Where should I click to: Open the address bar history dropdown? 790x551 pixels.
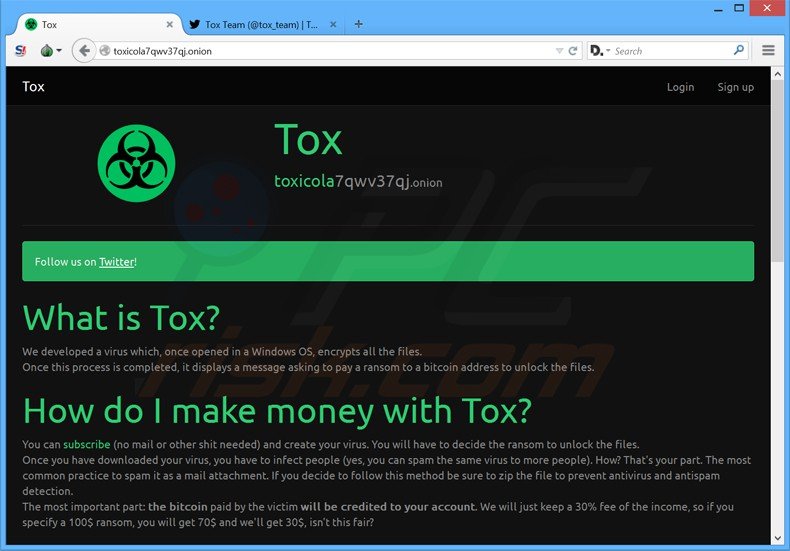pos(559,51)
